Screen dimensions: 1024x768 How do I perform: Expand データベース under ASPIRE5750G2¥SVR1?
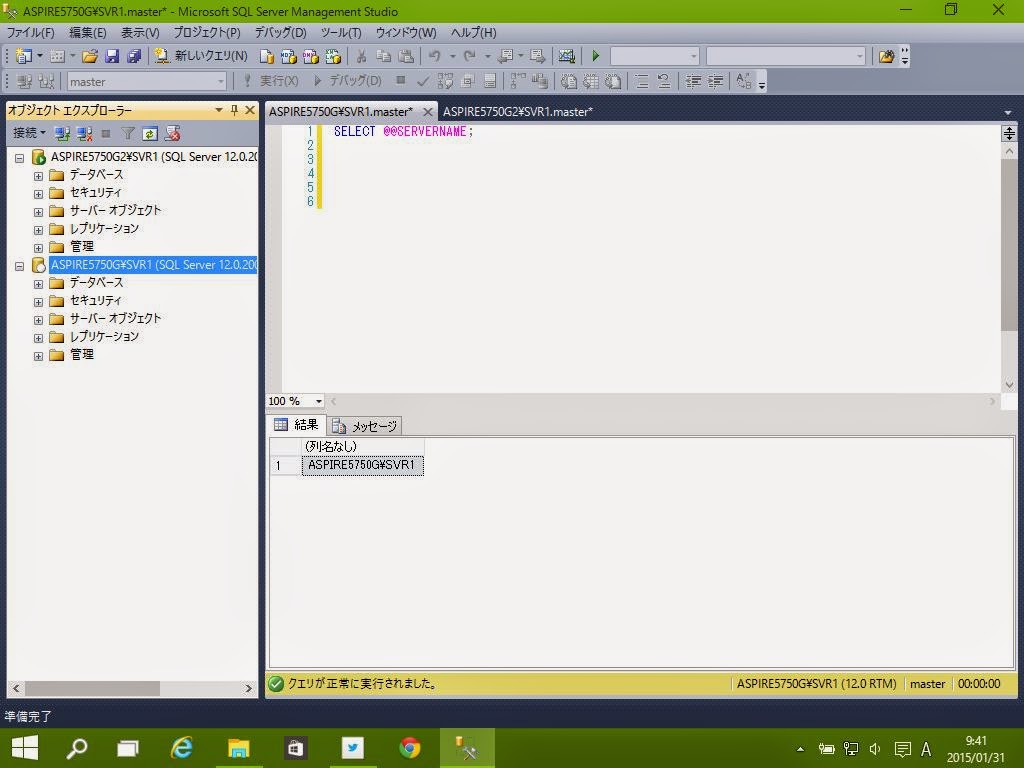[39, 176]
